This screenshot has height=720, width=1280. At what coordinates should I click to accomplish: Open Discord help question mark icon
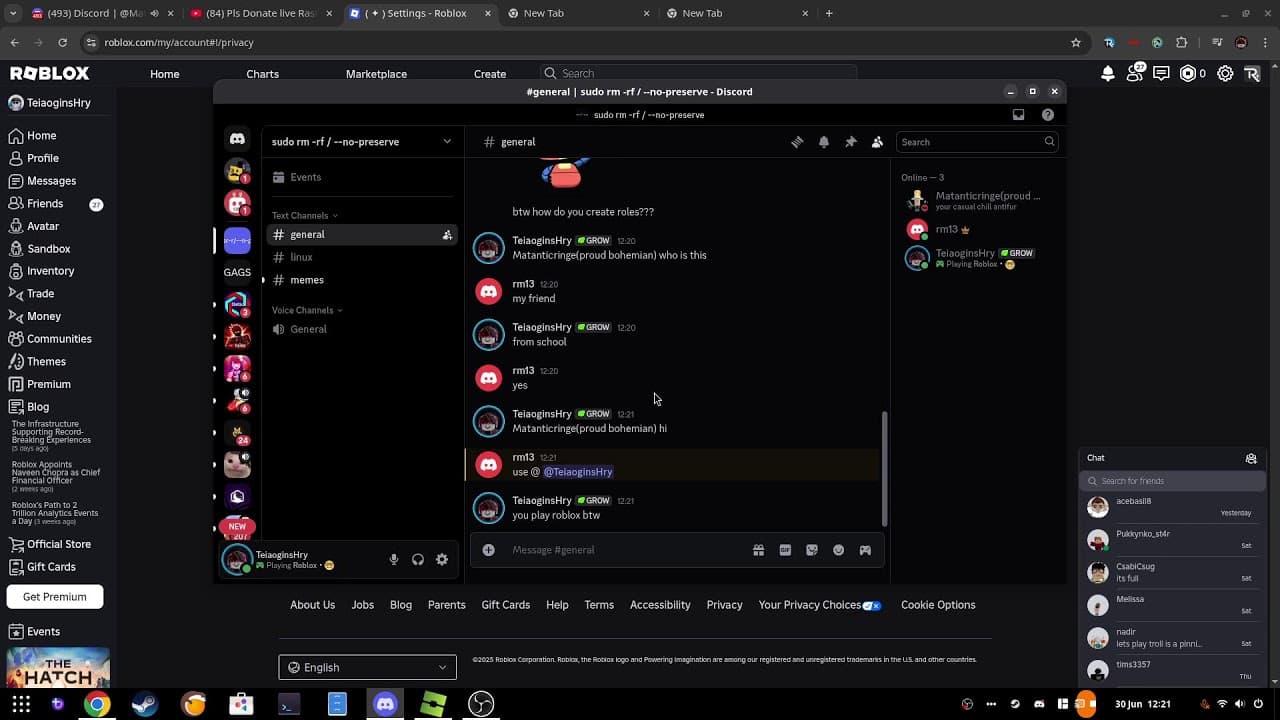pos(1048,115)
